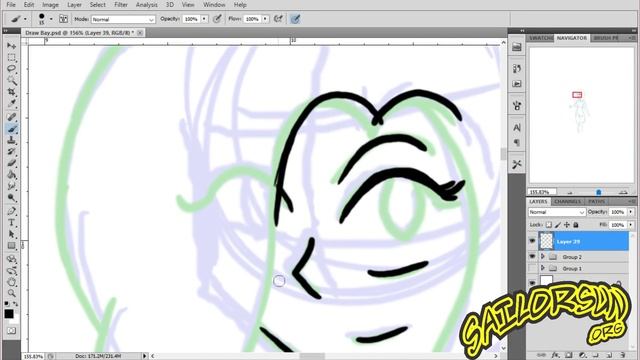Open the Window menu
Viewport: 640px width, 360px height.
point(214,5)
